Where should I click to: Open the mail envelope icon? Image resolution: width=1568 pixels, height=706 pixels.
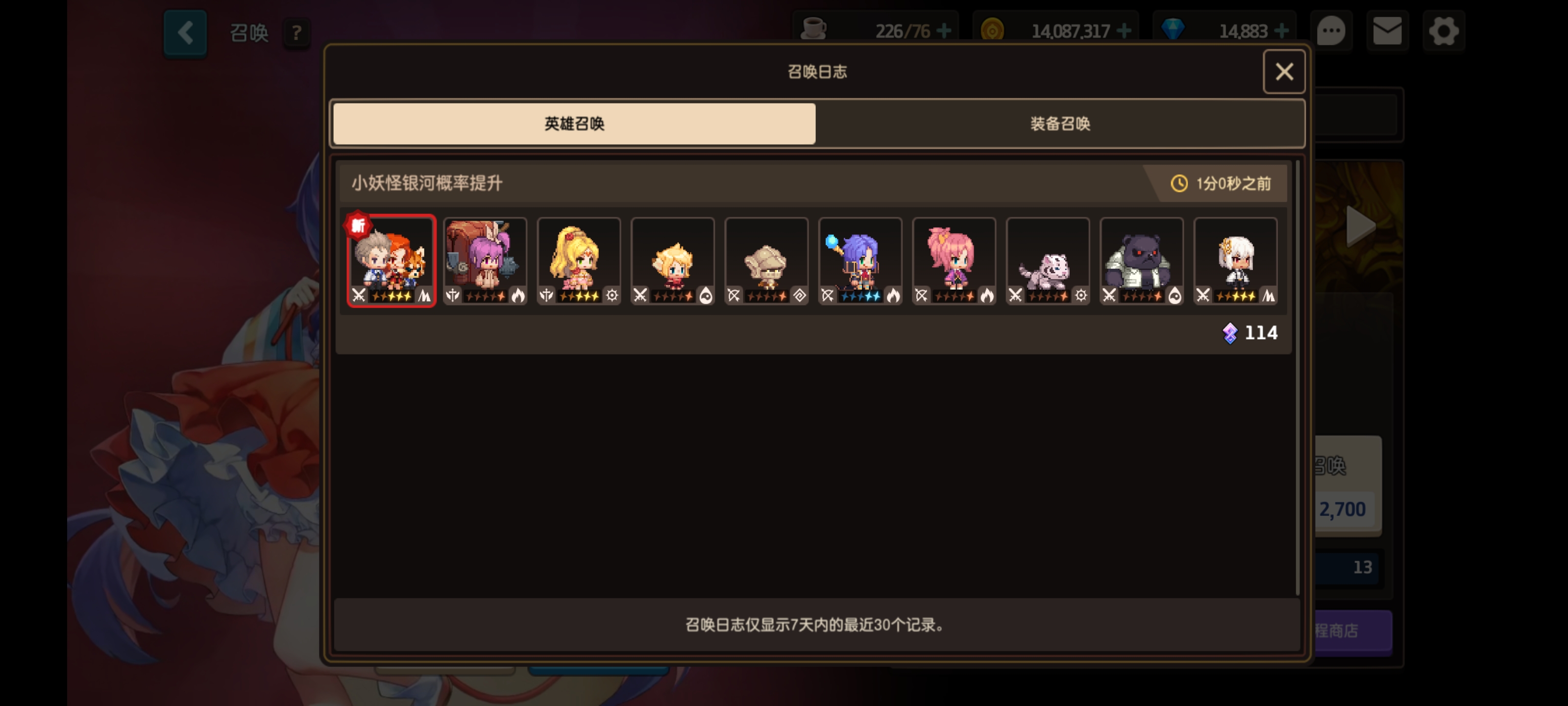click(1387, 30)
